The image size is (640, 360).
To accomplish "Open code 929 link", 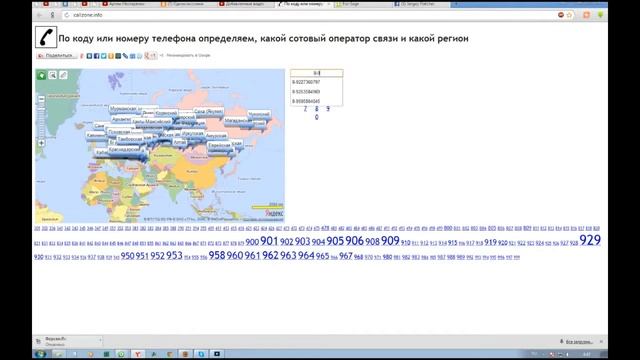I will coord(590,240).
